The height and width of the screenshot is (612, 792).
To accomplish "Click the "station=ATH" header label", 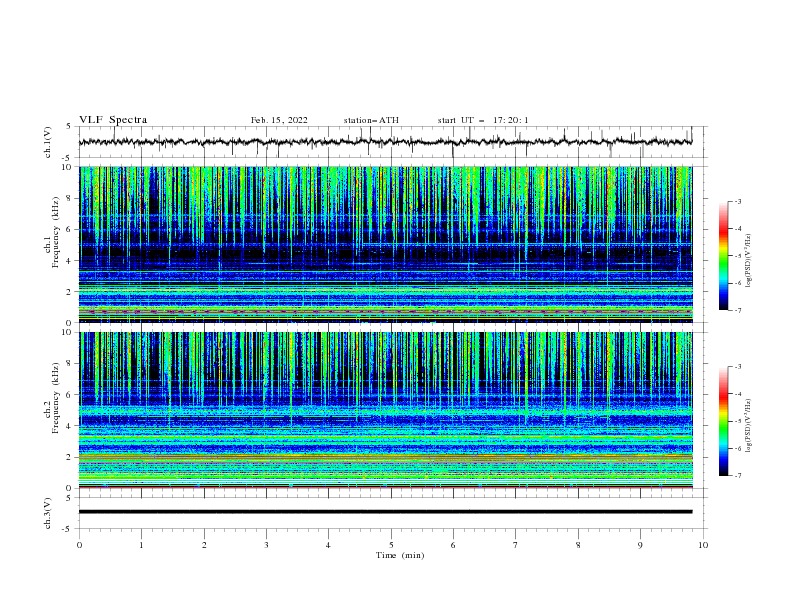I will [371, 120].
